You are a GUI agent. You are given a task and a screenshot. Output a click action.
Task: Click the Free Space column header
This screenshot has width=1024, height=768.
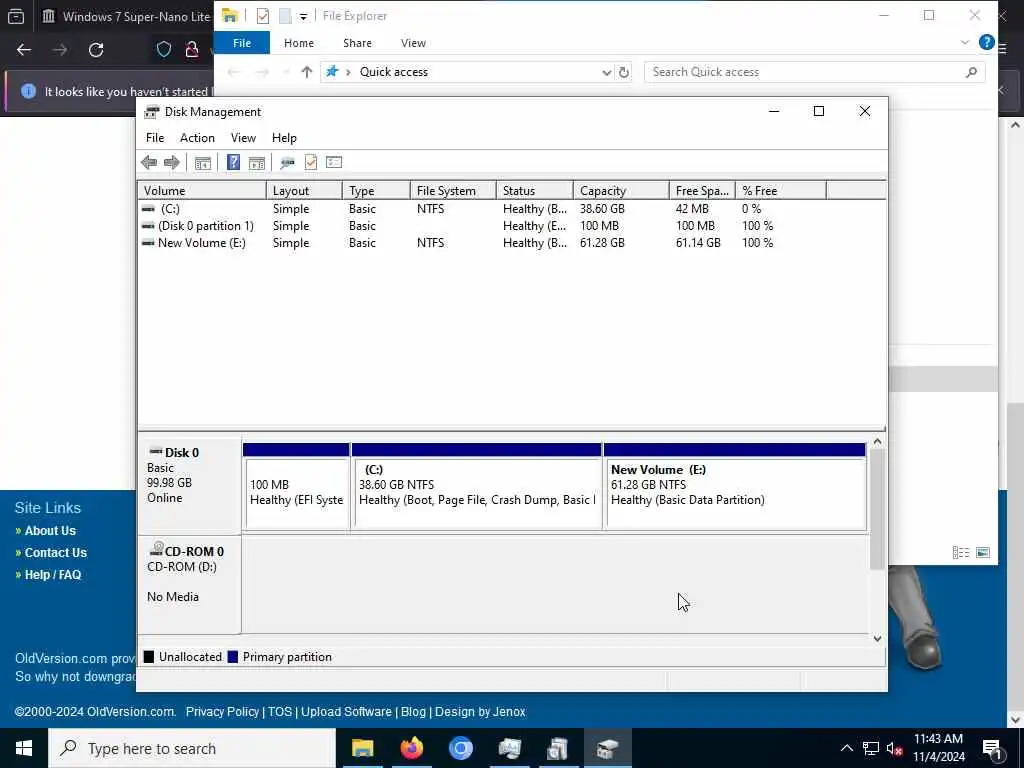702,191
